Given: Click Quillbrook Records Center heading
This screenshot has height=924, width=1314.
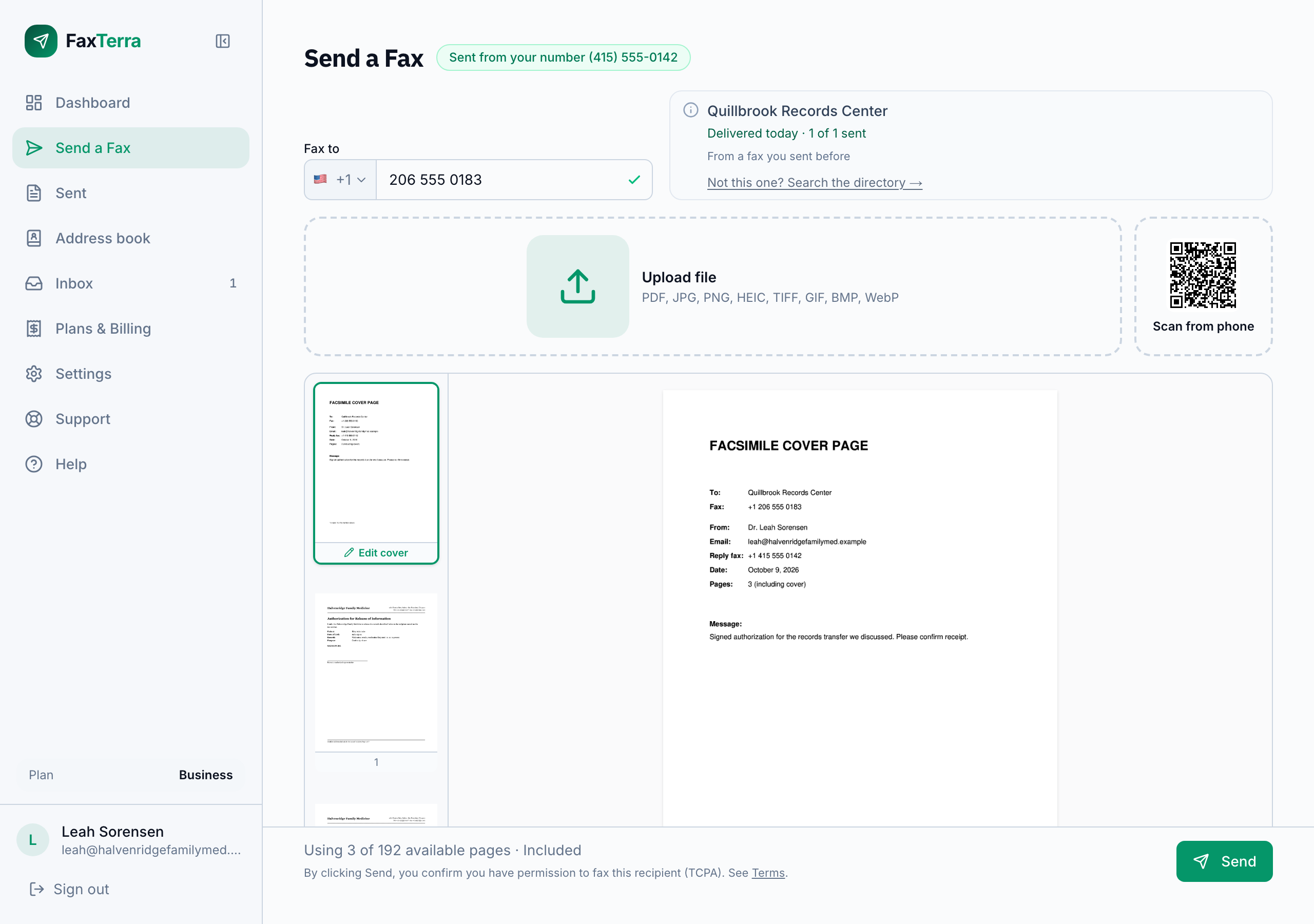Looking at the screenshot, I should click(797, 111).
